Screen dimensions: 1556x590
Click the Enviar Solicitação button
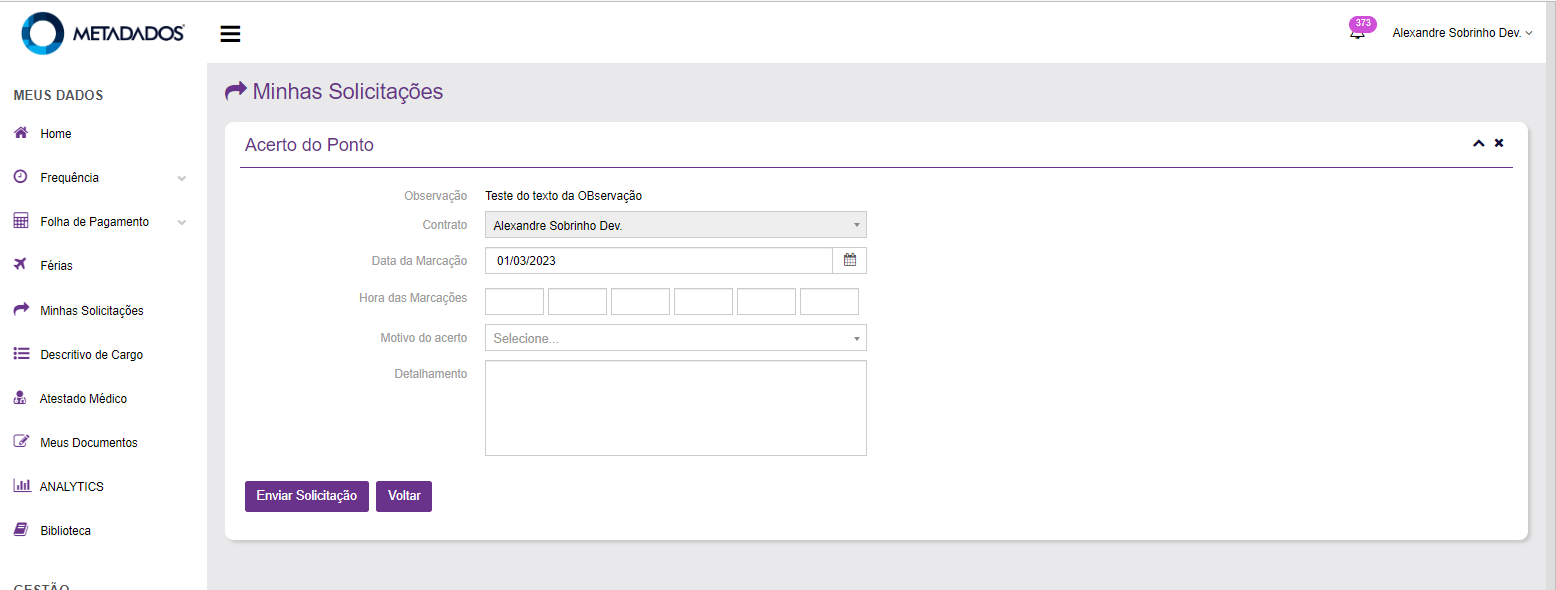[x=306, y=496]
